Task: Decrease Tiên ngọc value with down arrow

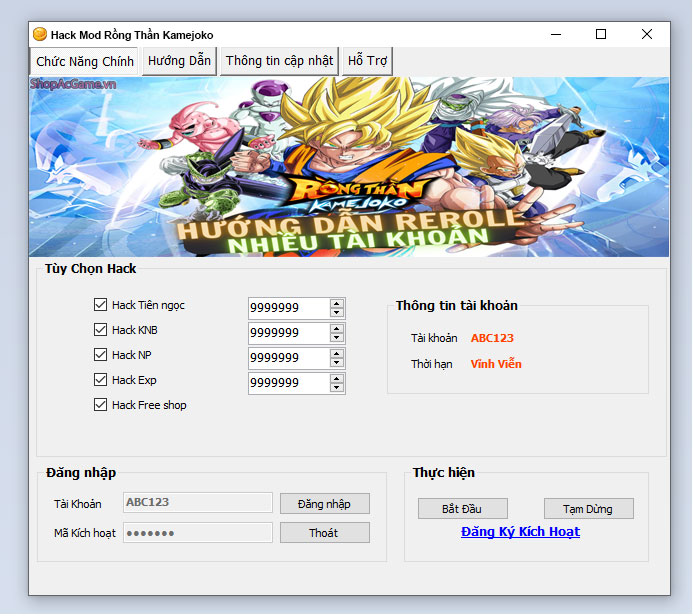Action: [337, 312]
